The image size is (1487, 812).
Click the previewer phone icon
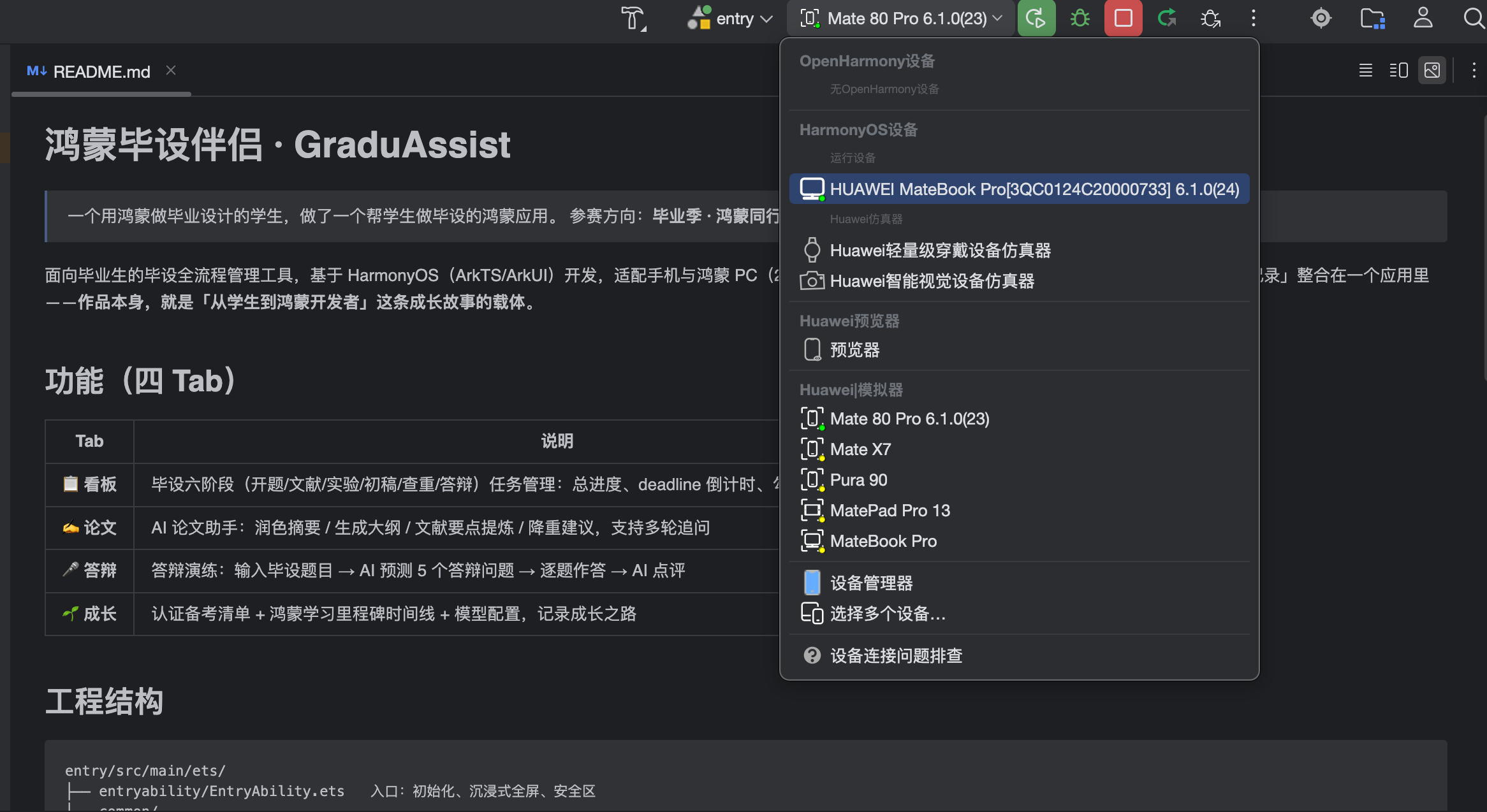point(812,350)
